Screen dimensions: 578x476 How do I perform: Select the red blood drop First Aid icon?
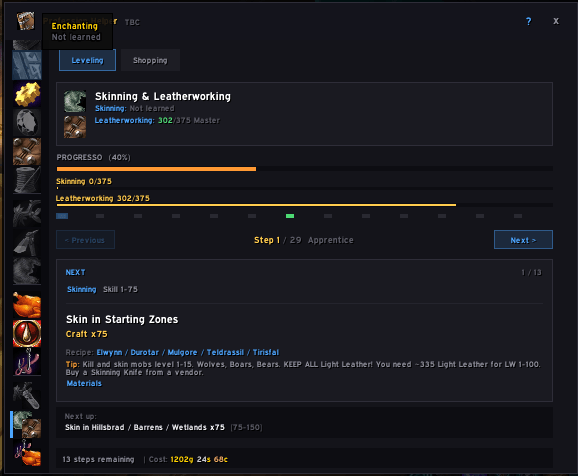[27, 333]
